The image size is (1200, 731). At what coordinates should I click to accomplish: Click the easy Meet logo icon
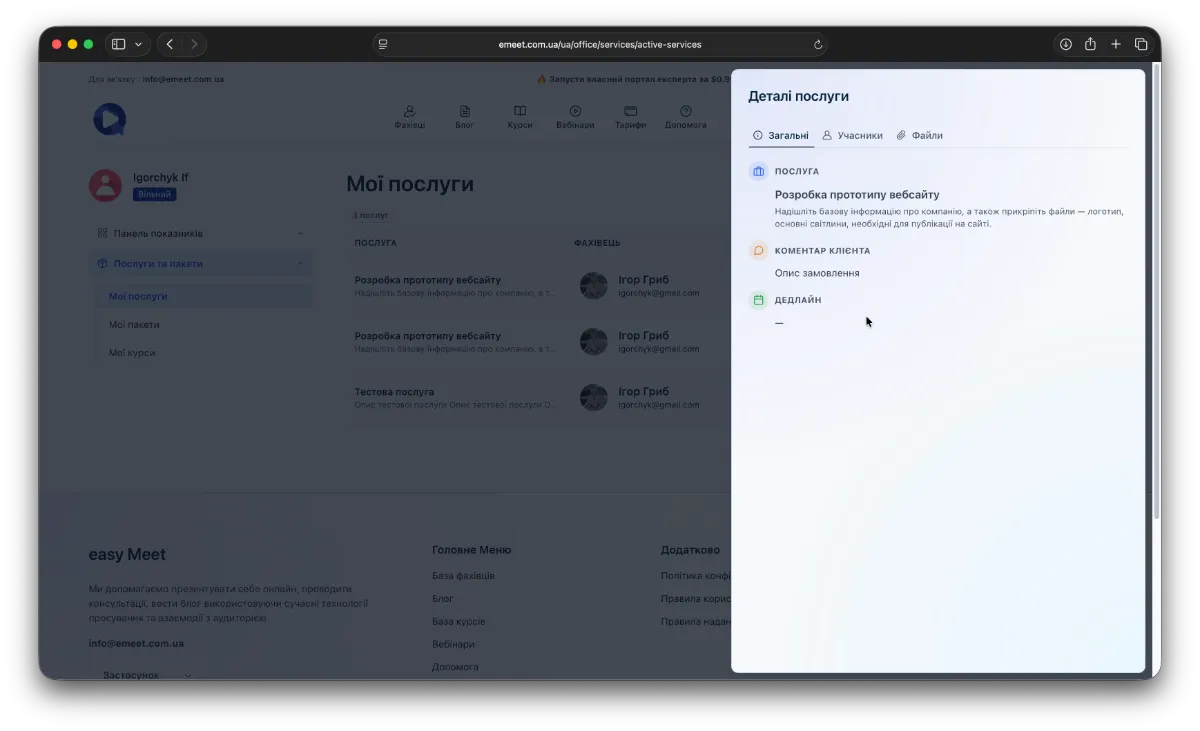[109, 119]
